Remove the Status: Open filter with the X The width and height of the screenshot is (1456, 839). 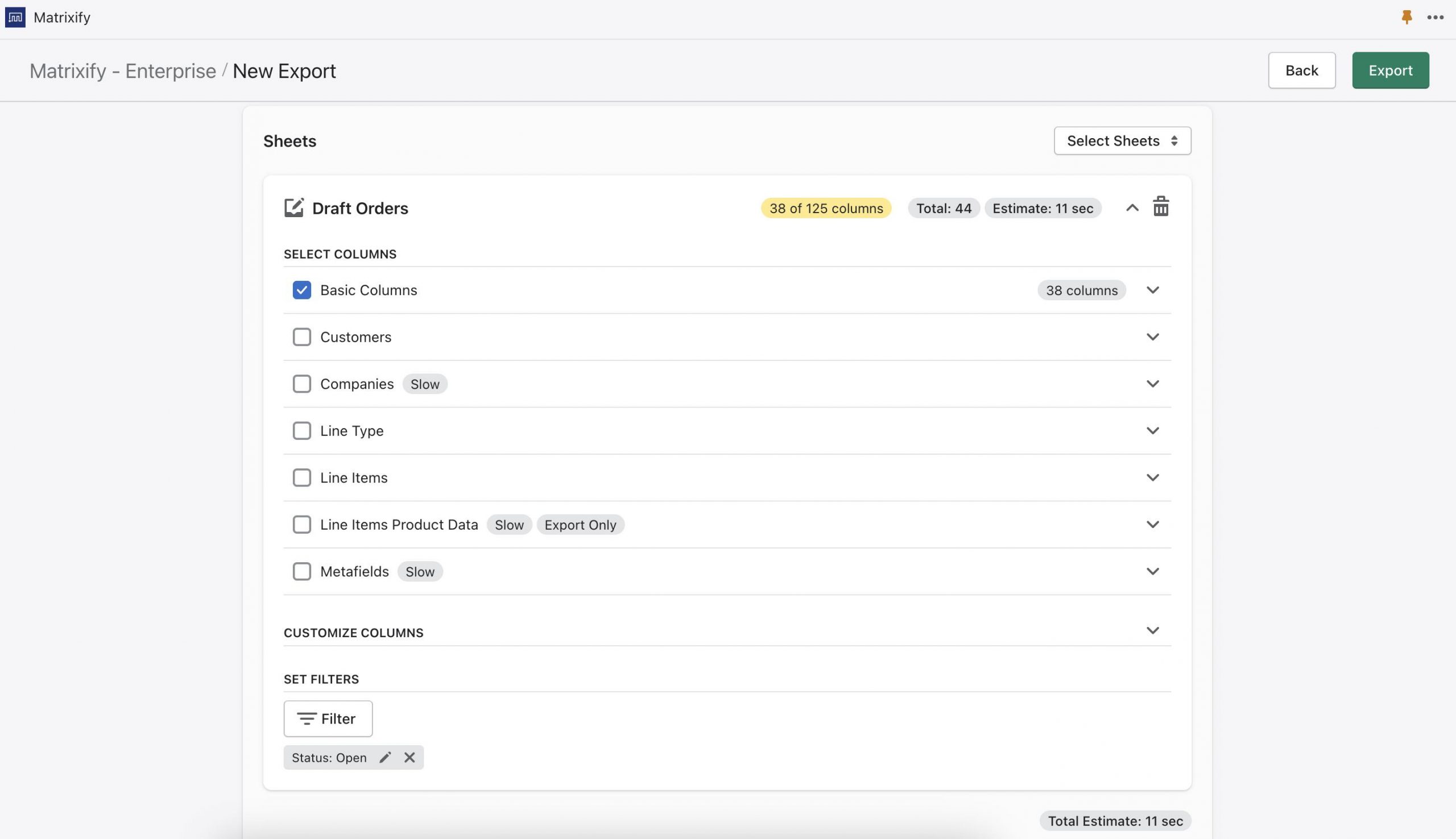coord(409,757)
